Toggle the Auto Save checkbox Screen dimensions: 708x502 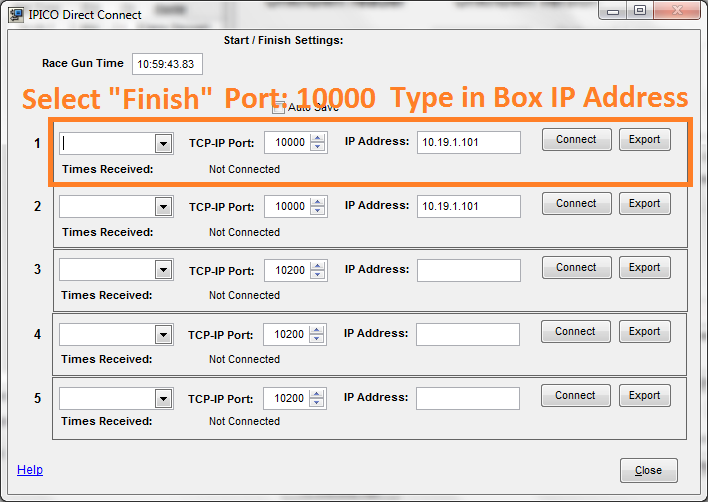pyautogui.click(x=279, y=107)
